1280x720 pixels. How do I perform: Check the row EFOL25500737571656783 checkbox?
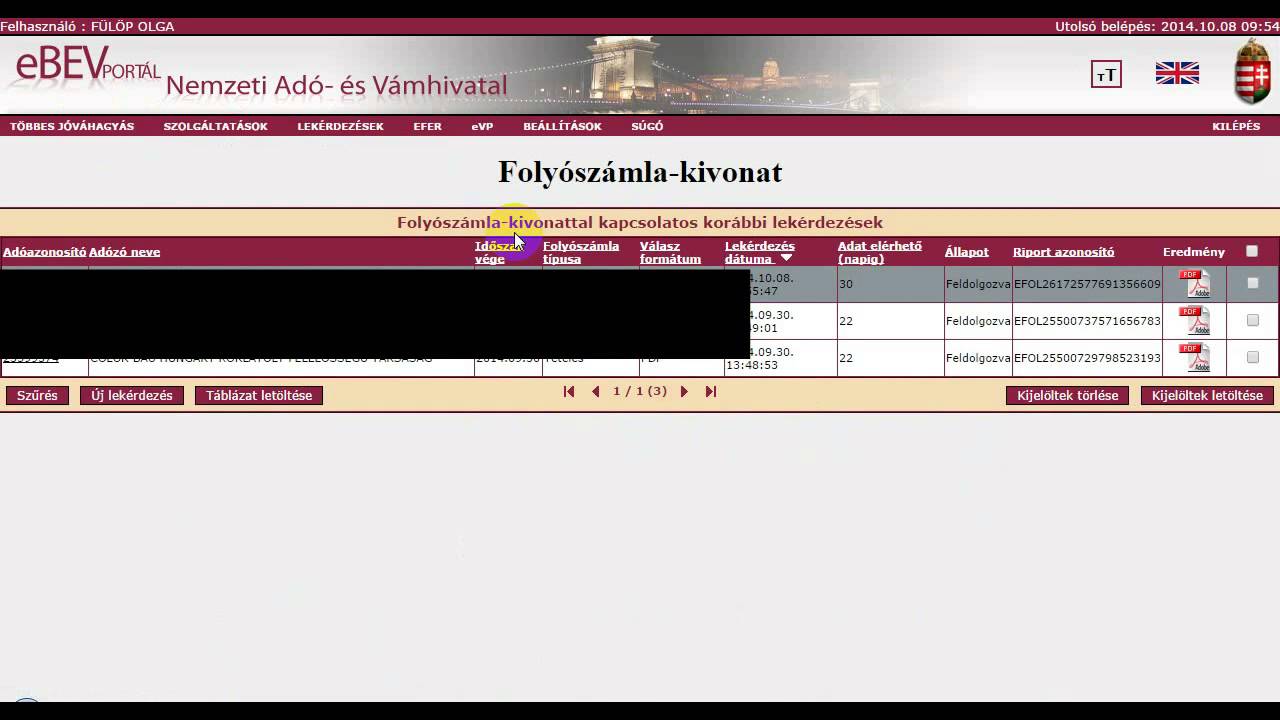click(1252, 321)
